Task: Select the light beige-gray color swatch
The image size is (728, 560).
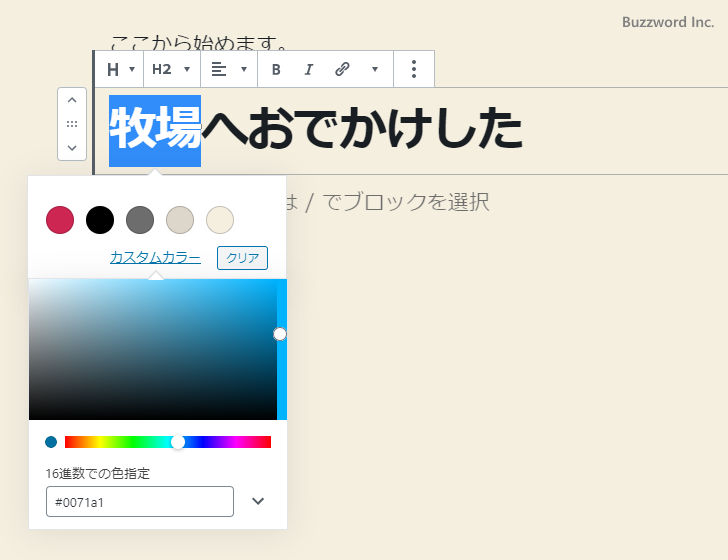Action: click(180, 220)
